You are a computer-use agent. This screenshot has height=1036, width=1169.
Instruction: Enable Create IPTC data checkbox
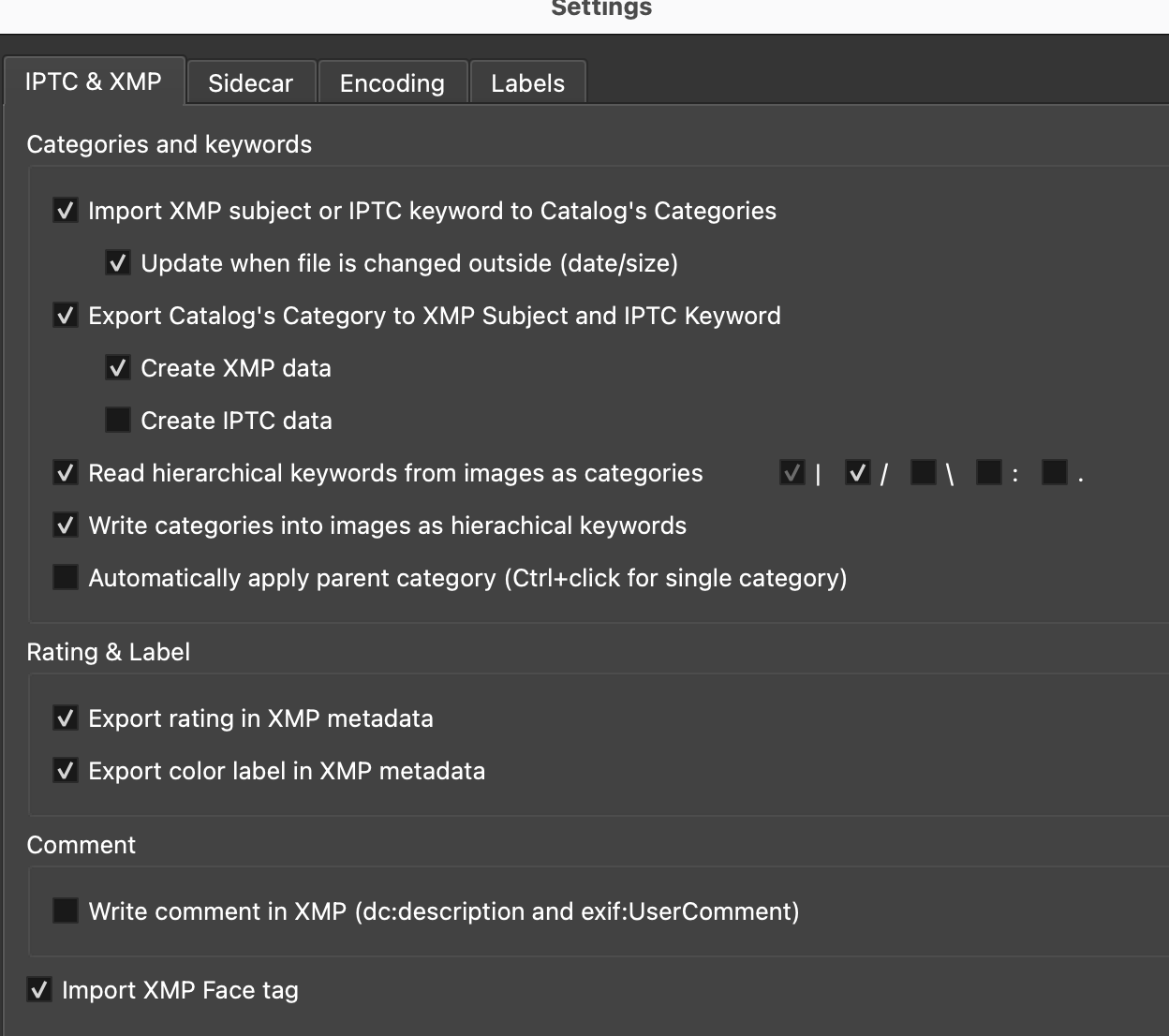tap(118, 421)
